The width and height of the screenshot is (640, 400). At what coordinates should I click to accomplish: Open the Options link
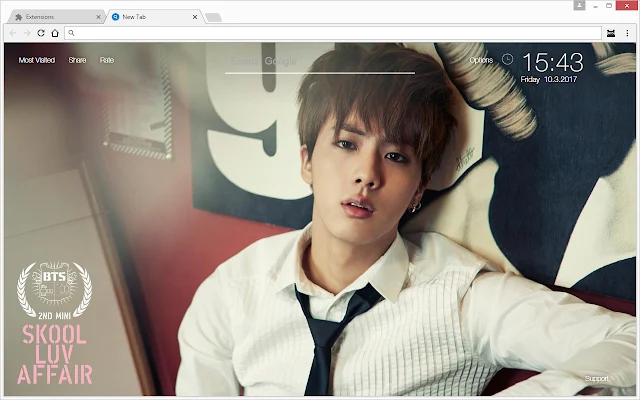pyautogui.click(x=481, y=60)
